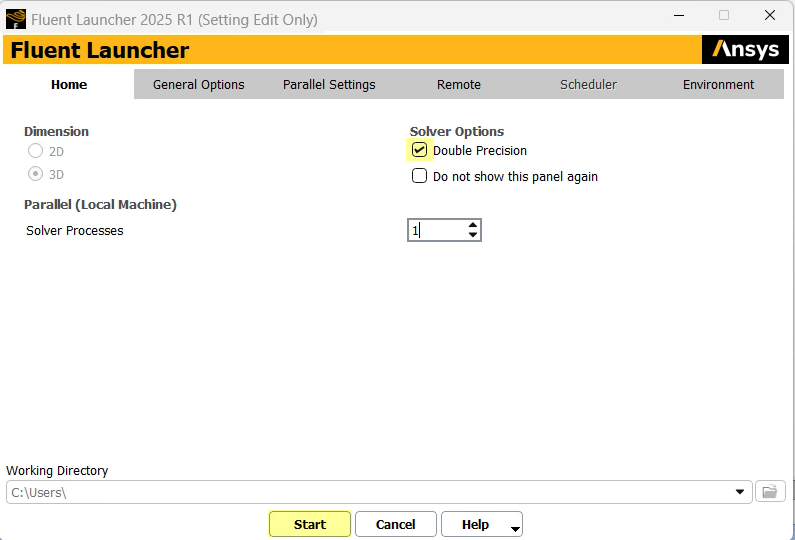Select the 2D dimension radio button
The image size is (795, 540).
tap(35, 151)
